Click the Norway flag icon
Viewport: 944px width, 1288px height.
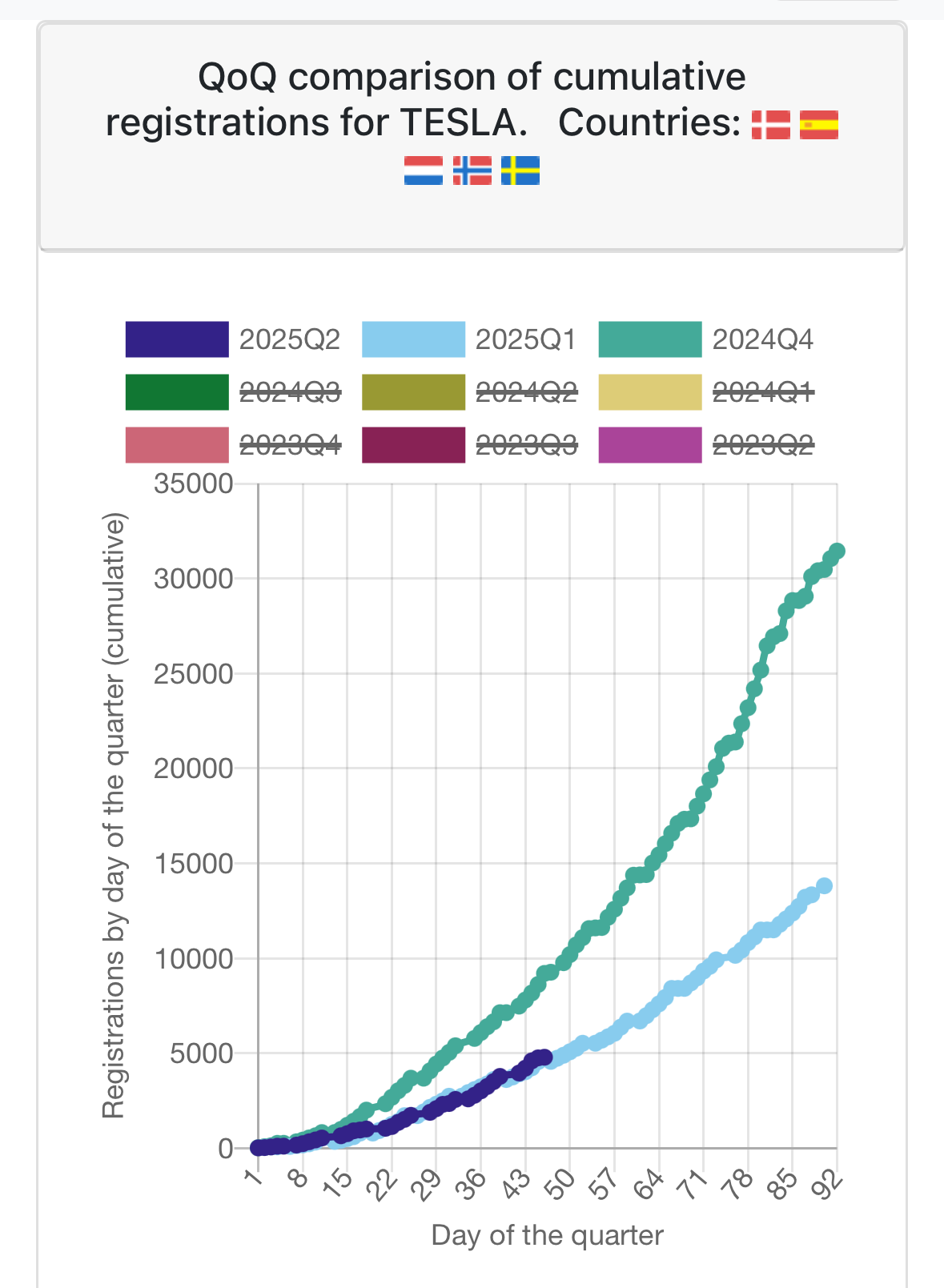point(472,171)
